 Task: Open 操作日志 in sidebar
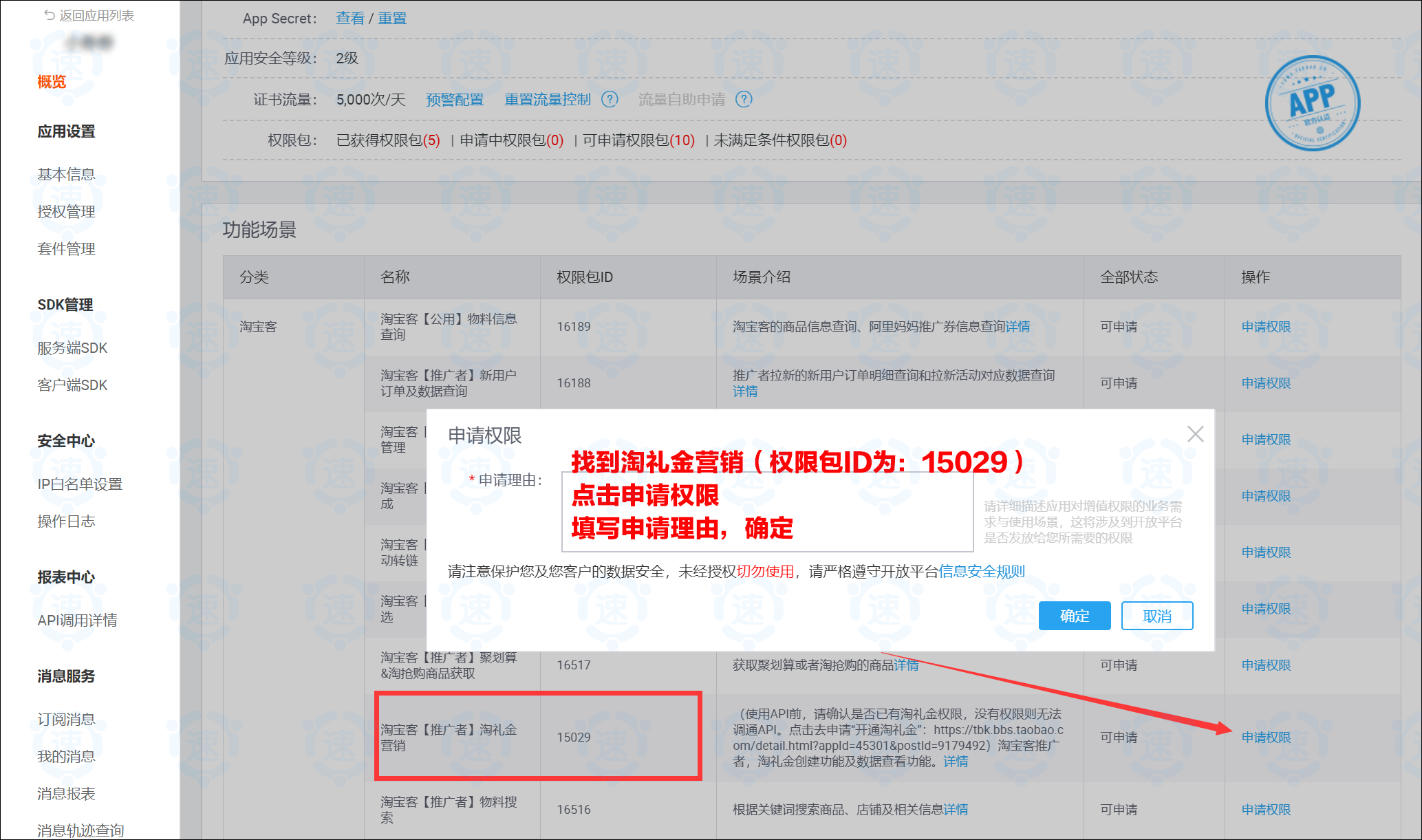(x=66, y=521)
